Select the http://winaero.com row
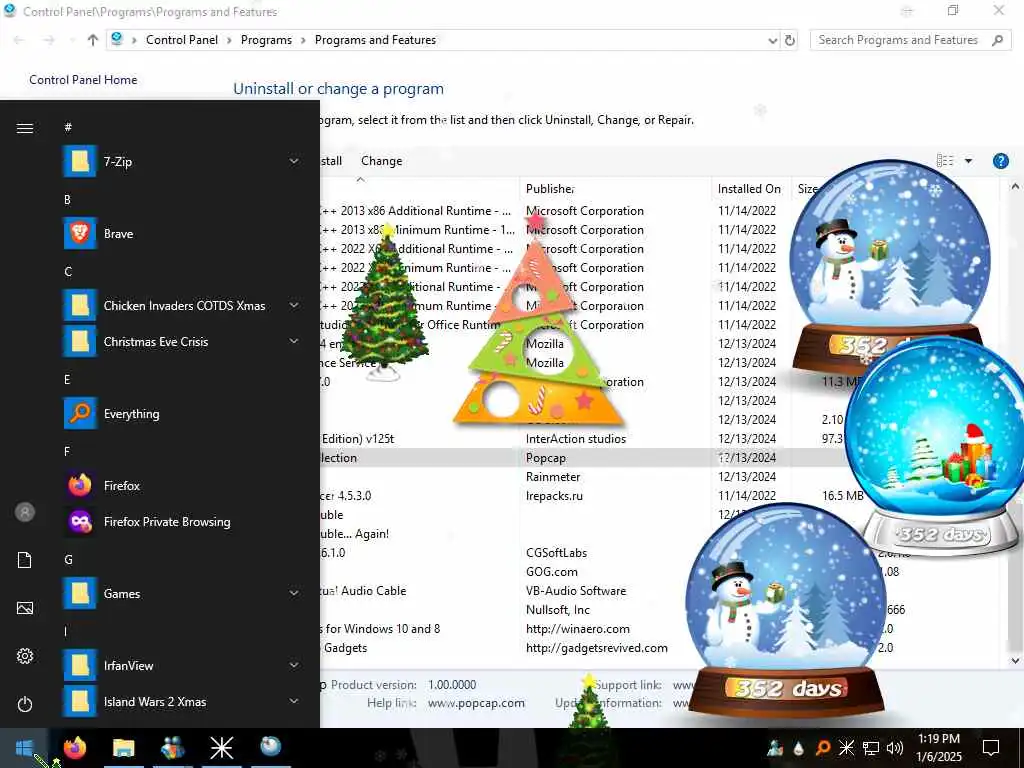This screenshot has height=768, width=1024. pyautogui.click(x=578, y=629)
